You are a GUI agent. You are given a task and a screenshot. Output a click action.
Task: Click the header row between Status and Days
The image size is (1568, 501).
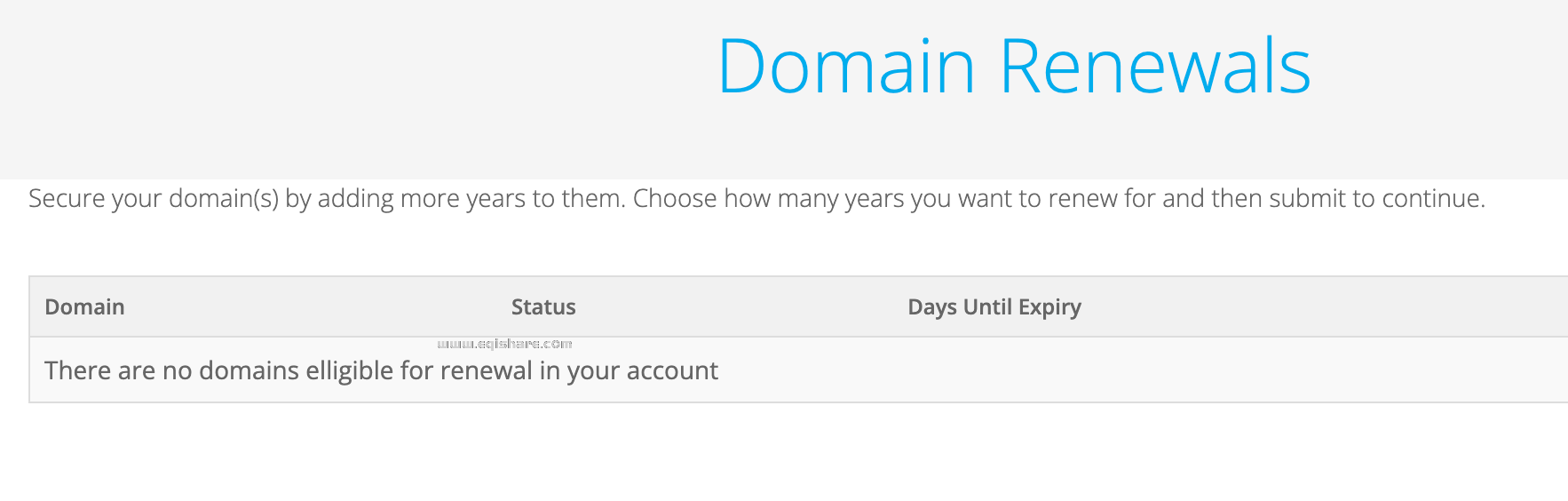click(737, 307)
